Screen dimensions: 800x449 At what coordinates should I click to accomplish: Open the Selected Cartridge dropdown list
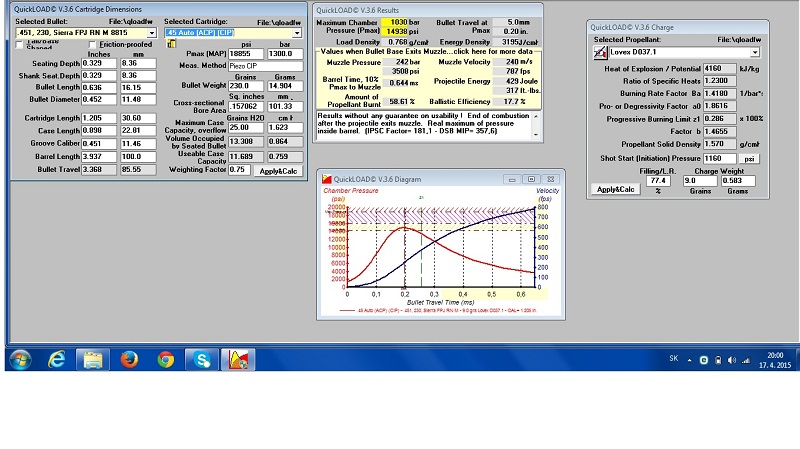coord(296,33)
